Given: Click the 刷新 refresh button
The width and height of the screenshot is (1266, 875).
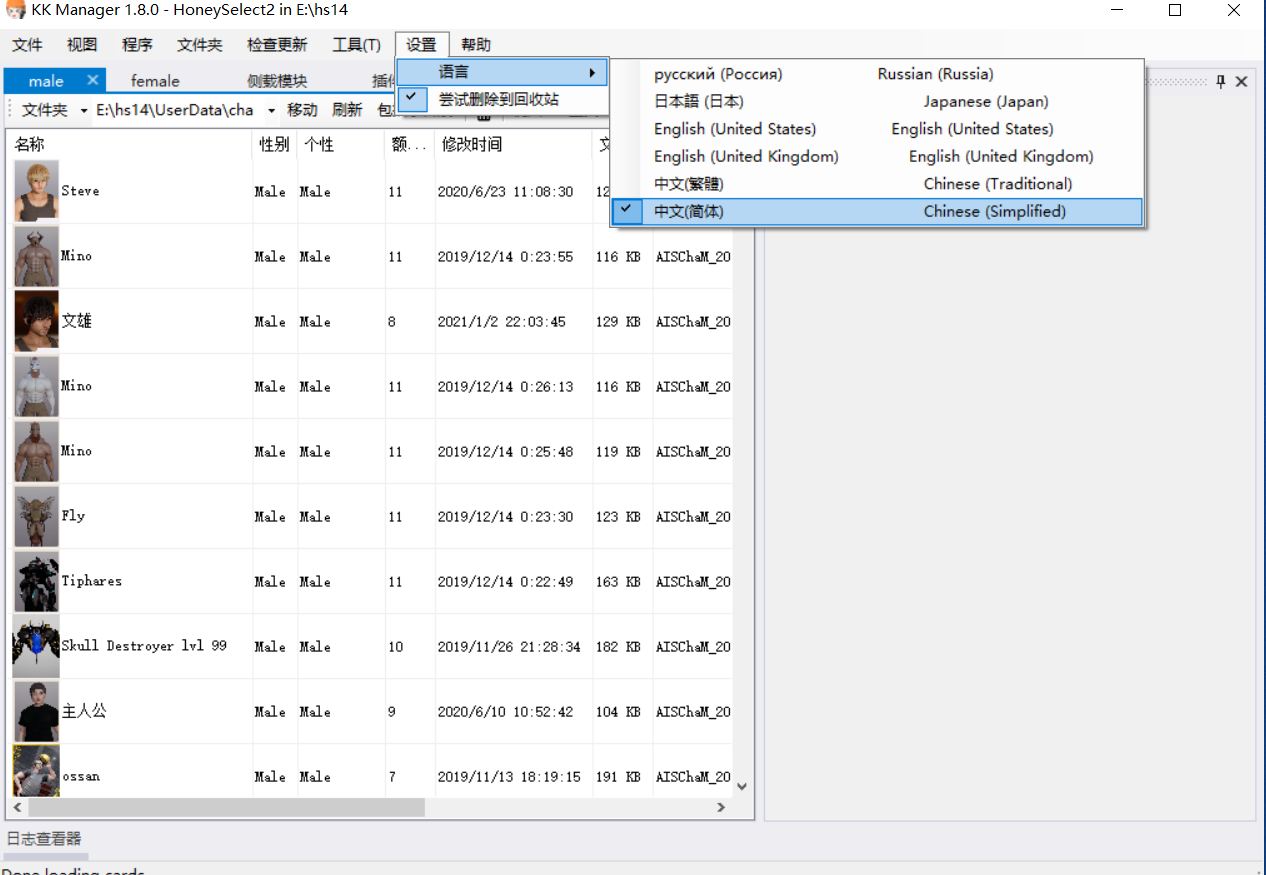Looking at the screenshot, I should click(x=347, y=110).
